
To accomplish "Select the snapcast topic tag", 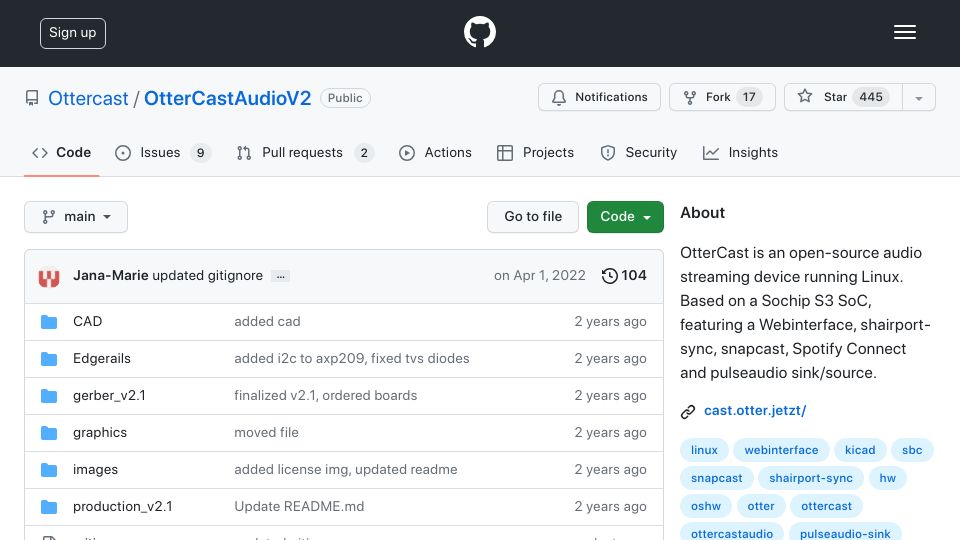I will point(716,478).
